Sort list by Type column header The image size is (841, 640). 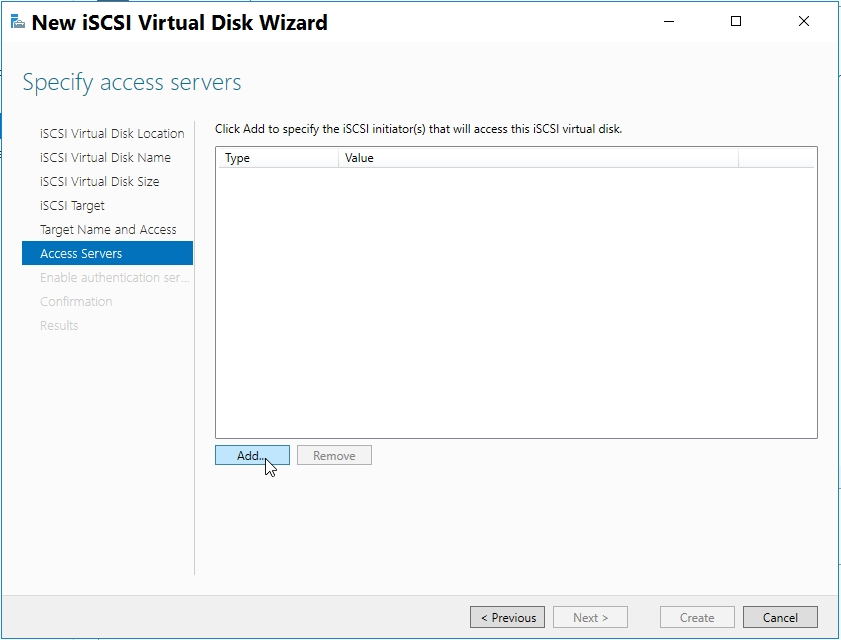[278, 158]
